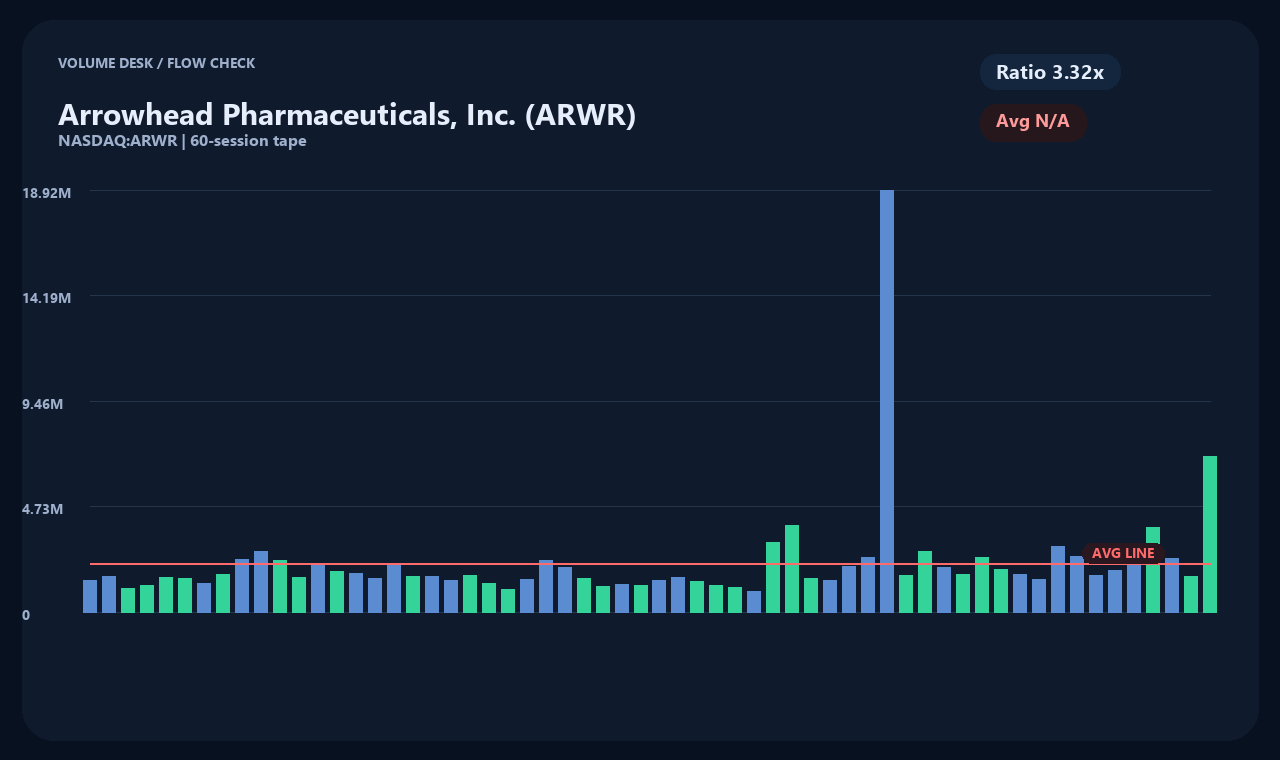Click the 9.46M axis label
The width and height of the screenshot is (1280, 760).
[x=43, y=404]
